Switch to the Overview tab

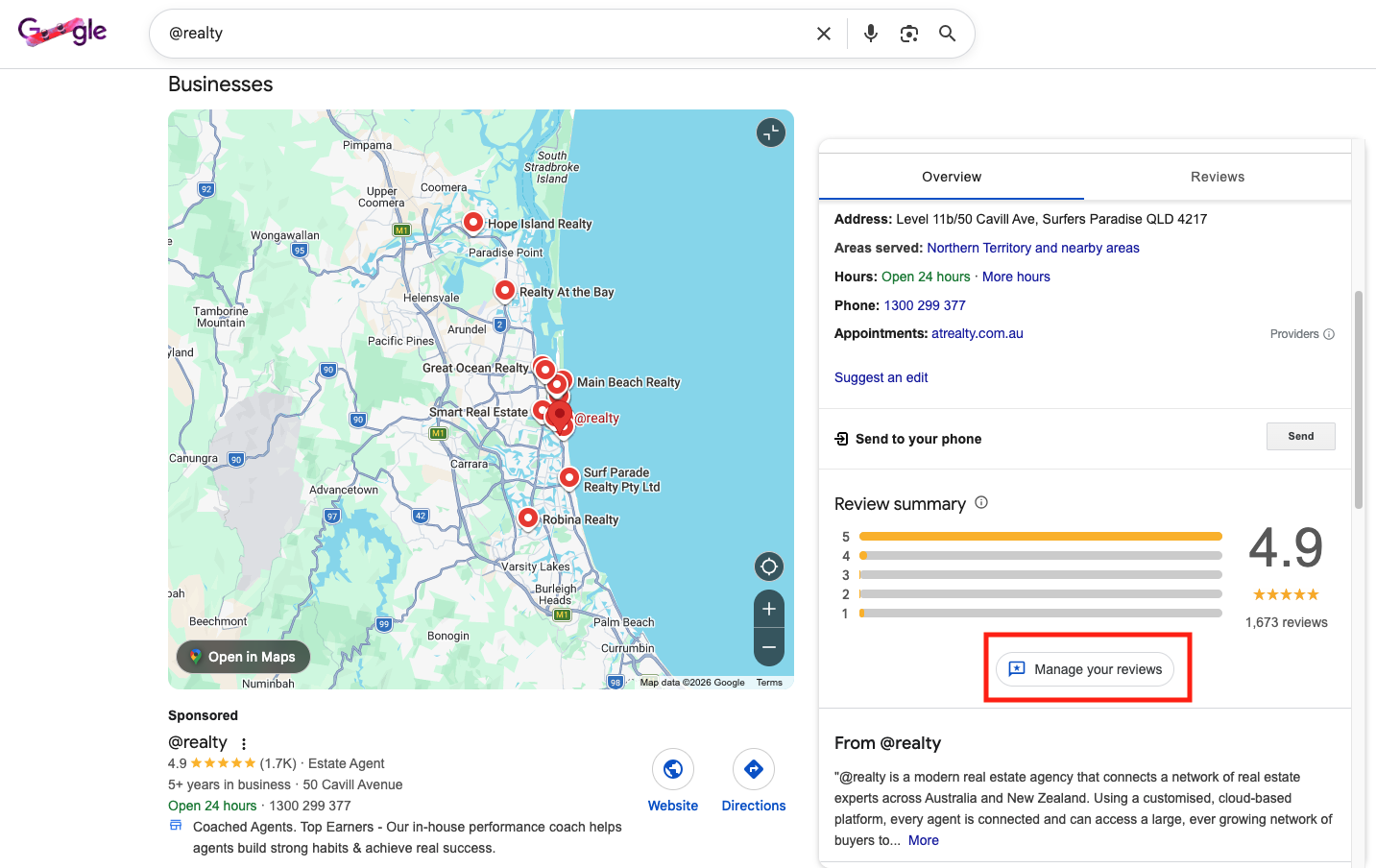tap(952, 177)
